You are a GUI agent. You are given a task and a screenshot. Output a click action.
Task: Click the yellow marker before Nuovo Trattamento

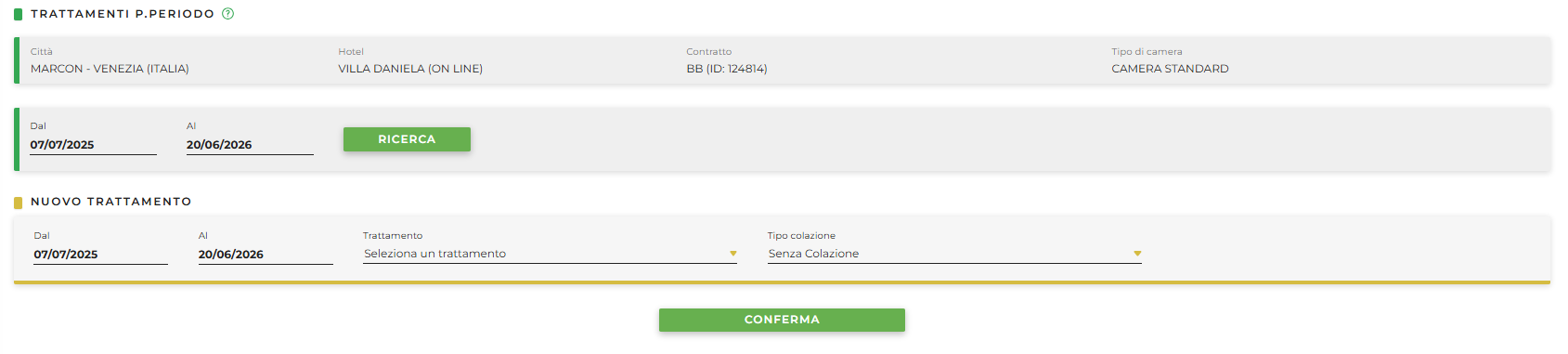pos(18,202)
